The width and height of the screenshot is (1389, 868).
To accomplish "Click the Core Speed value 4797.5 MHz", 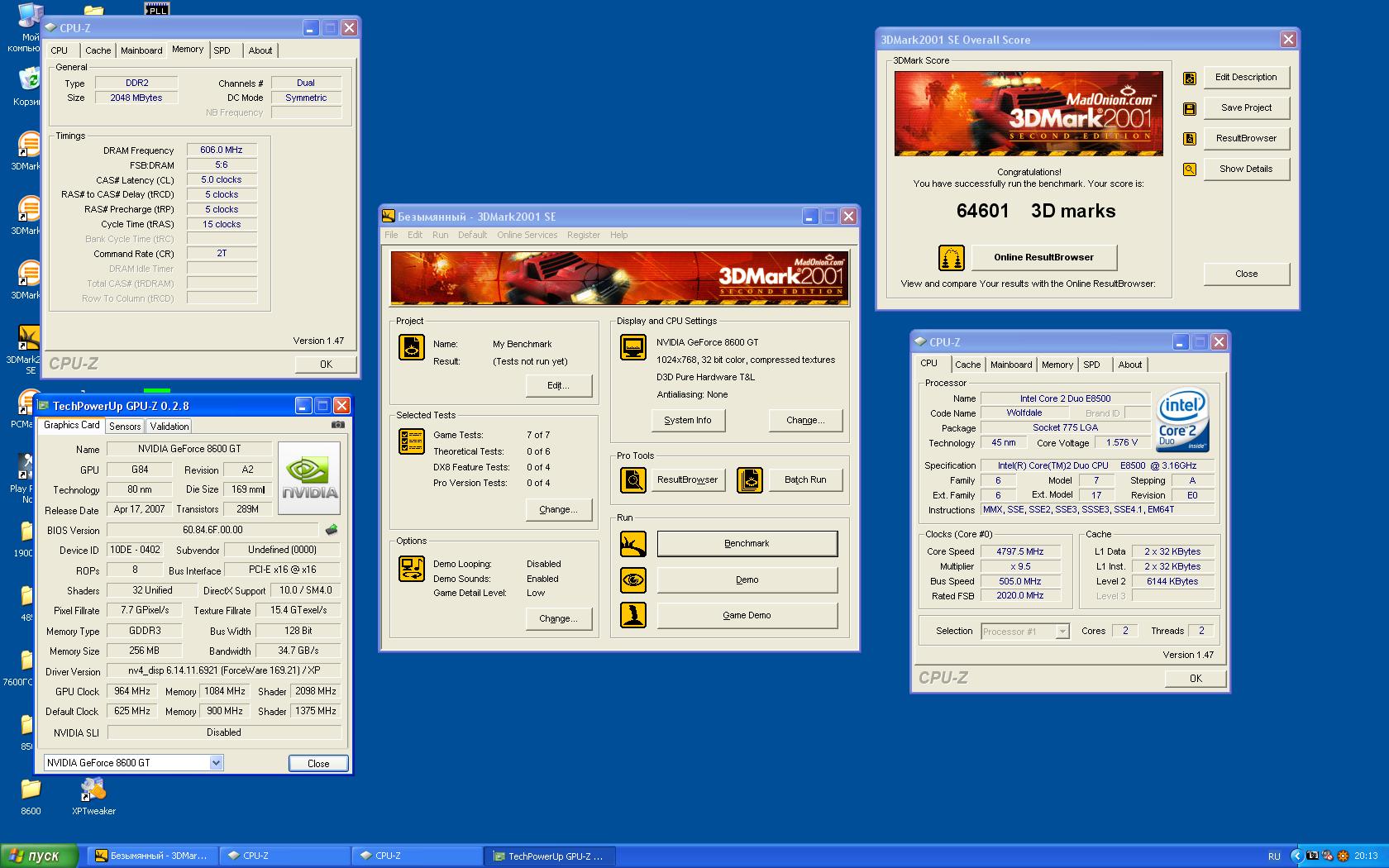I will pyautogui.click(x=1020, y=551).
